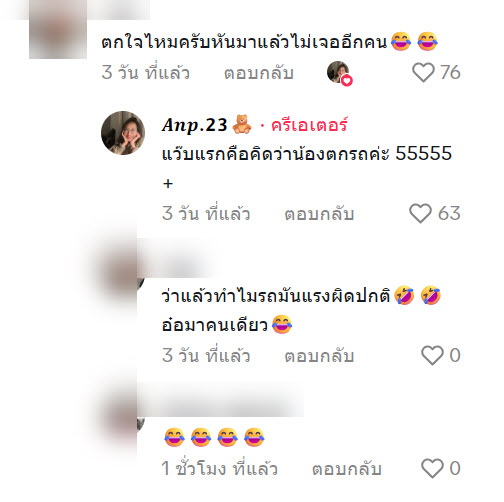This screenshot has width=504, height=502.
Task: Click the '1 ชั่วโมง ที่แล้ว' timestamp
Action: [219, 469]
